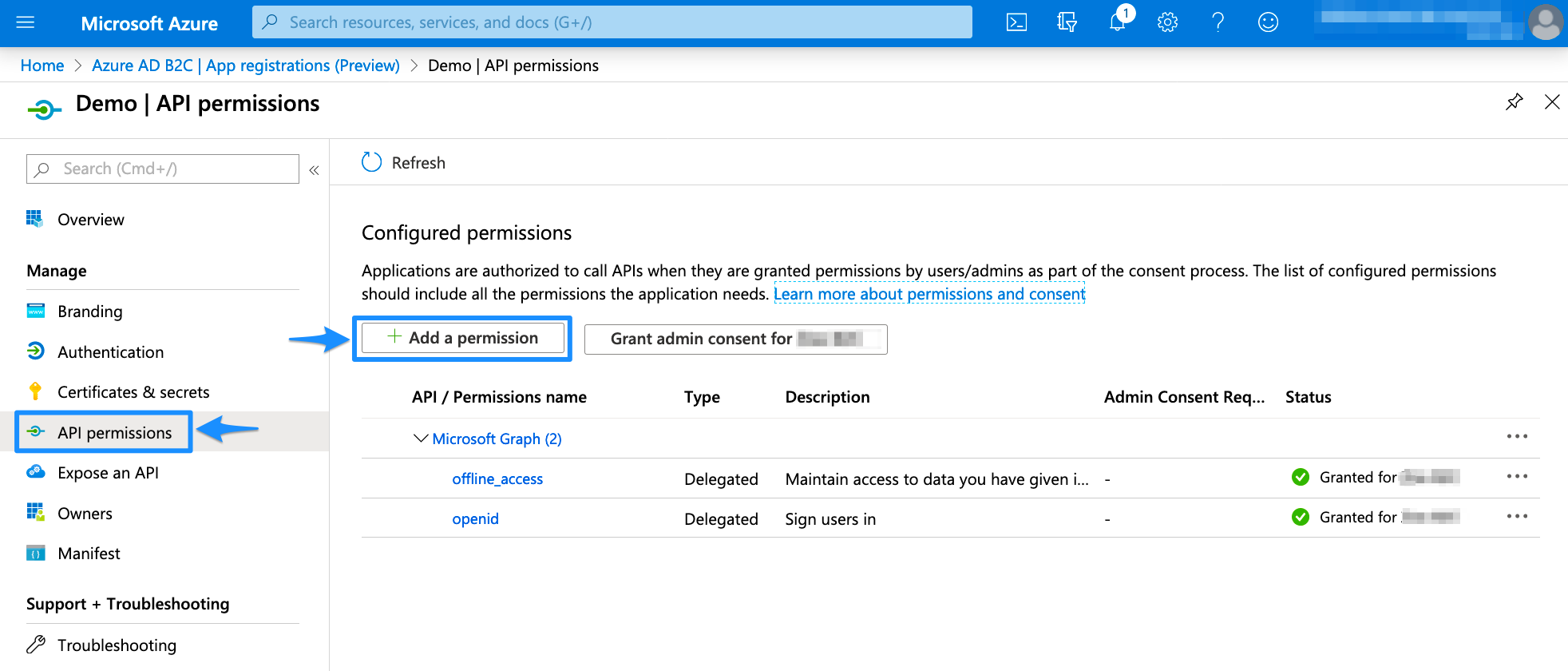Pin the API permissions blade
Screen dimensions: 1568x671
(1514, 102)
